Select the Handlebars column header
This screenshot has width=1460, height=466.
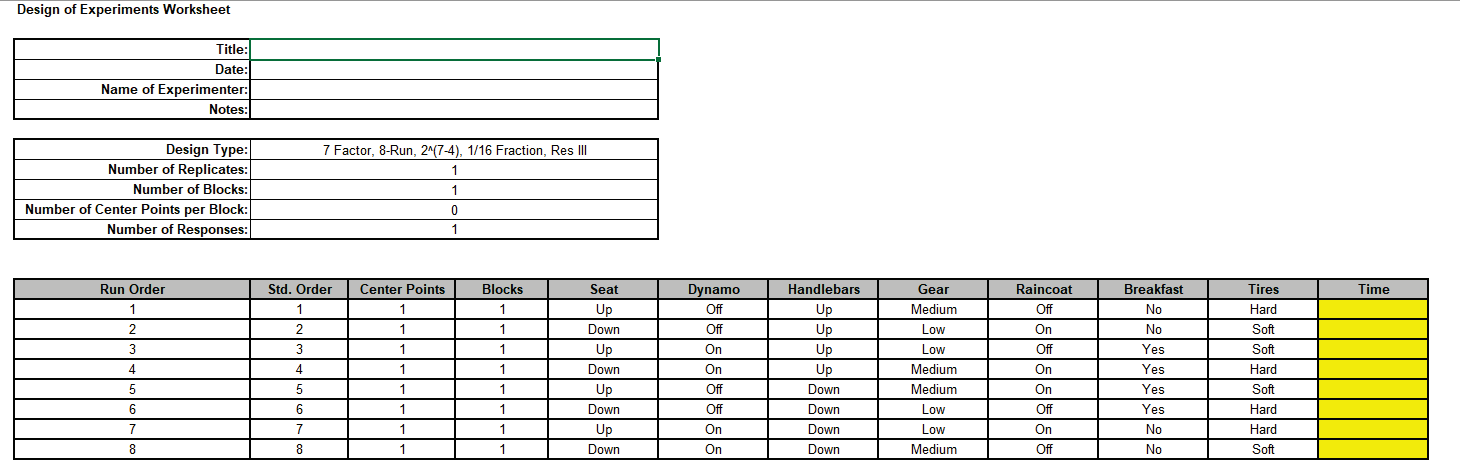click(823, 289)
